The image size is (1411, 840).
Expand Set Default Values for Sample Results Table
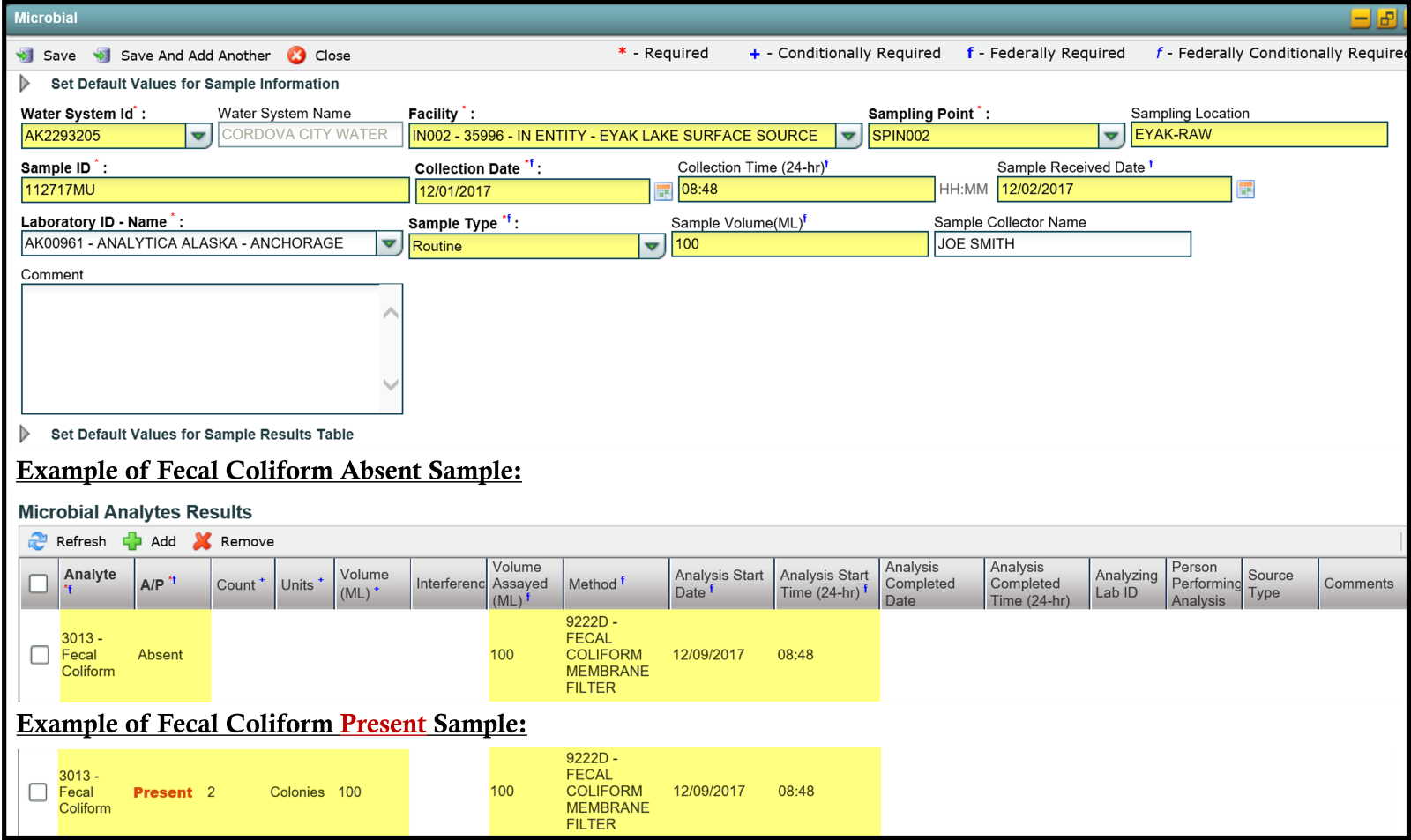pyautogui.click(x=25, y=434)
